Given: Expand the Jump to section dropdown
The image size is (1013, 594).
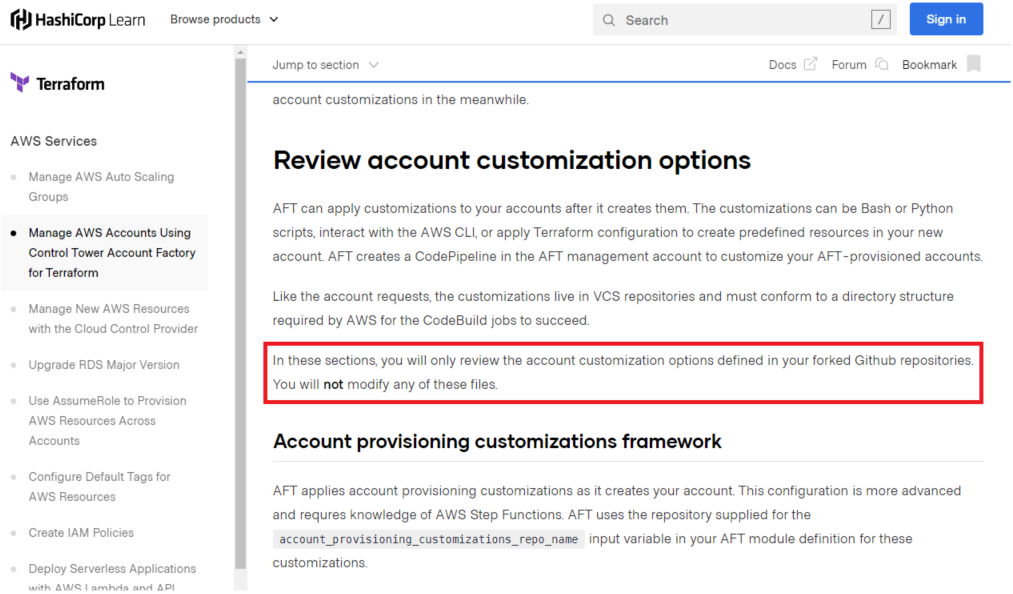Looking at the screenshot, I should (325, 65).
